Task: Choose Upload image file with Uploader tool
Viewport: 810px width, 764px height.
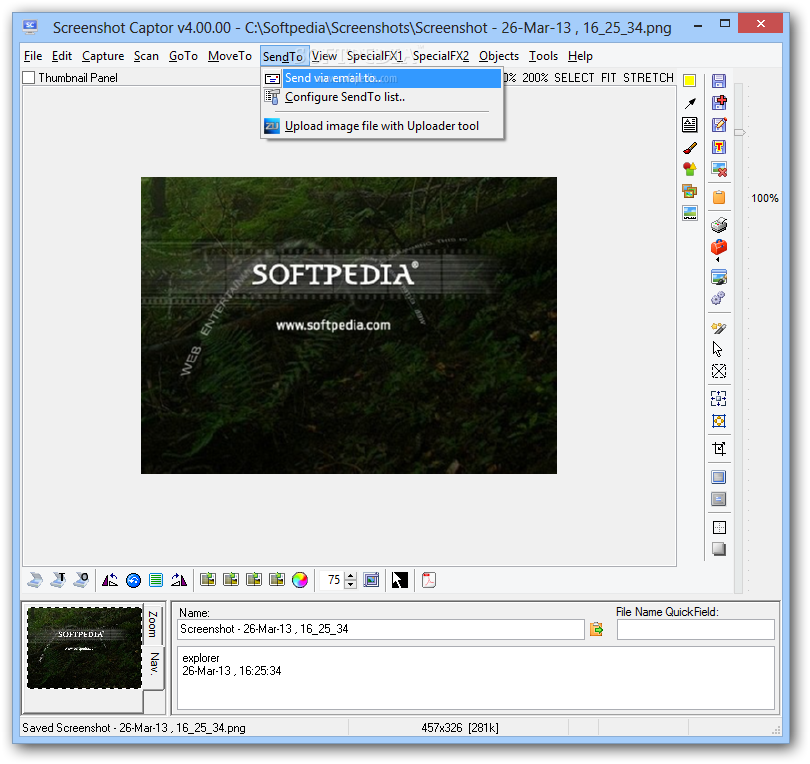Action: tap(382, 126)
